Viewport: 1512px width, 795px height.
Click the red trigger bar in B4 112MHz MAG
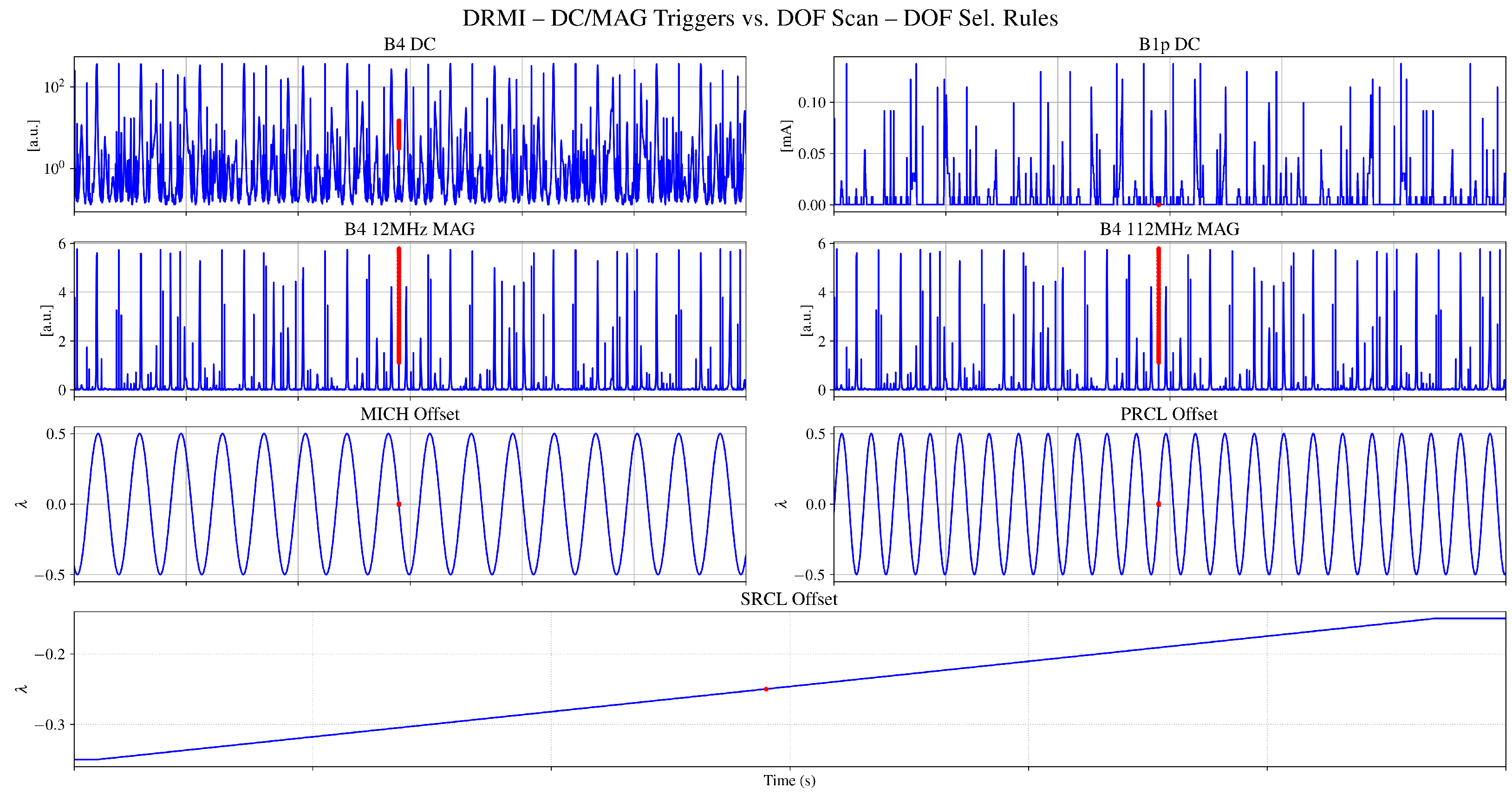1158,305
